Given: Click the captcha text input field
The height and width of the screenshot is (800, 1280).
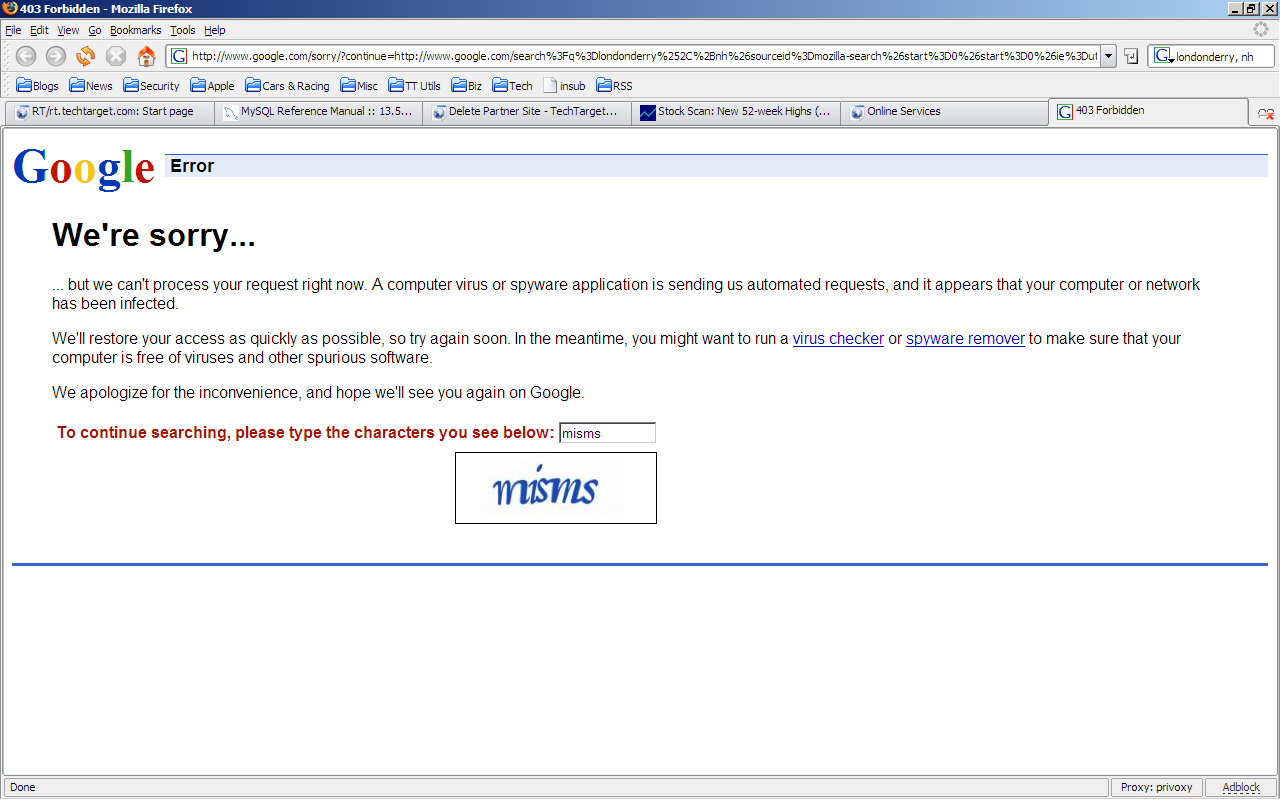Looking at the screenshot, I should (607, 433).
